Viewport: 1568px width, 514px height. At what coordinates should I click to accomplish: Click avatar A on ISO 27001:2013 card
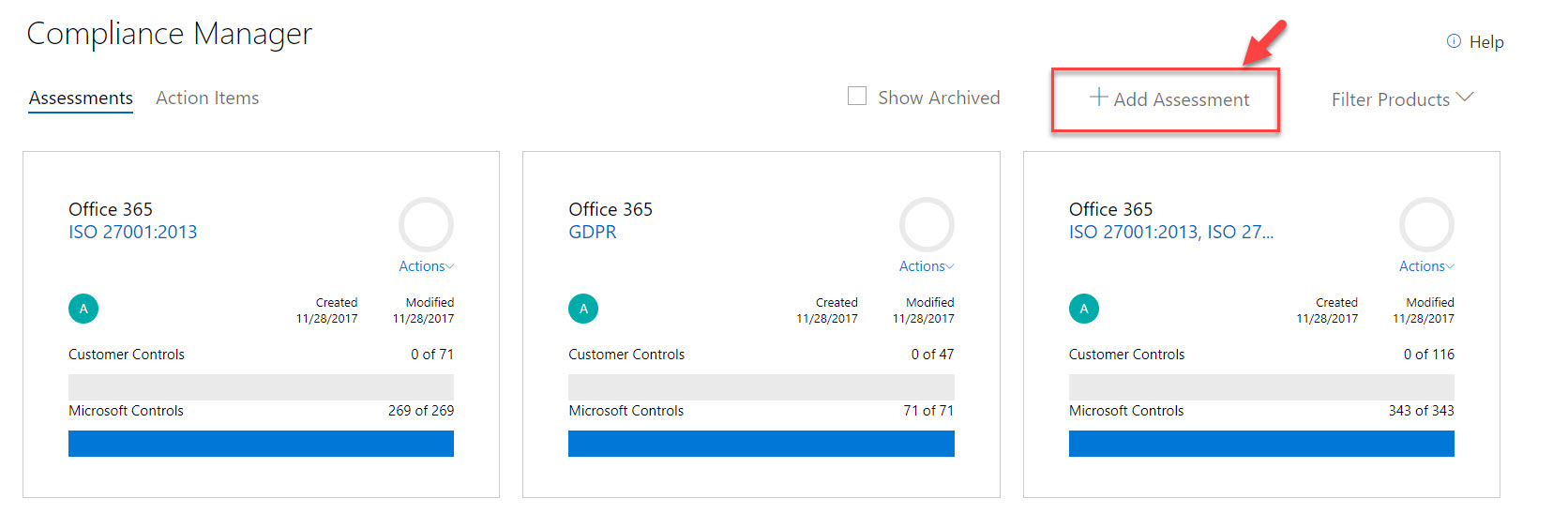click(83, 309)
